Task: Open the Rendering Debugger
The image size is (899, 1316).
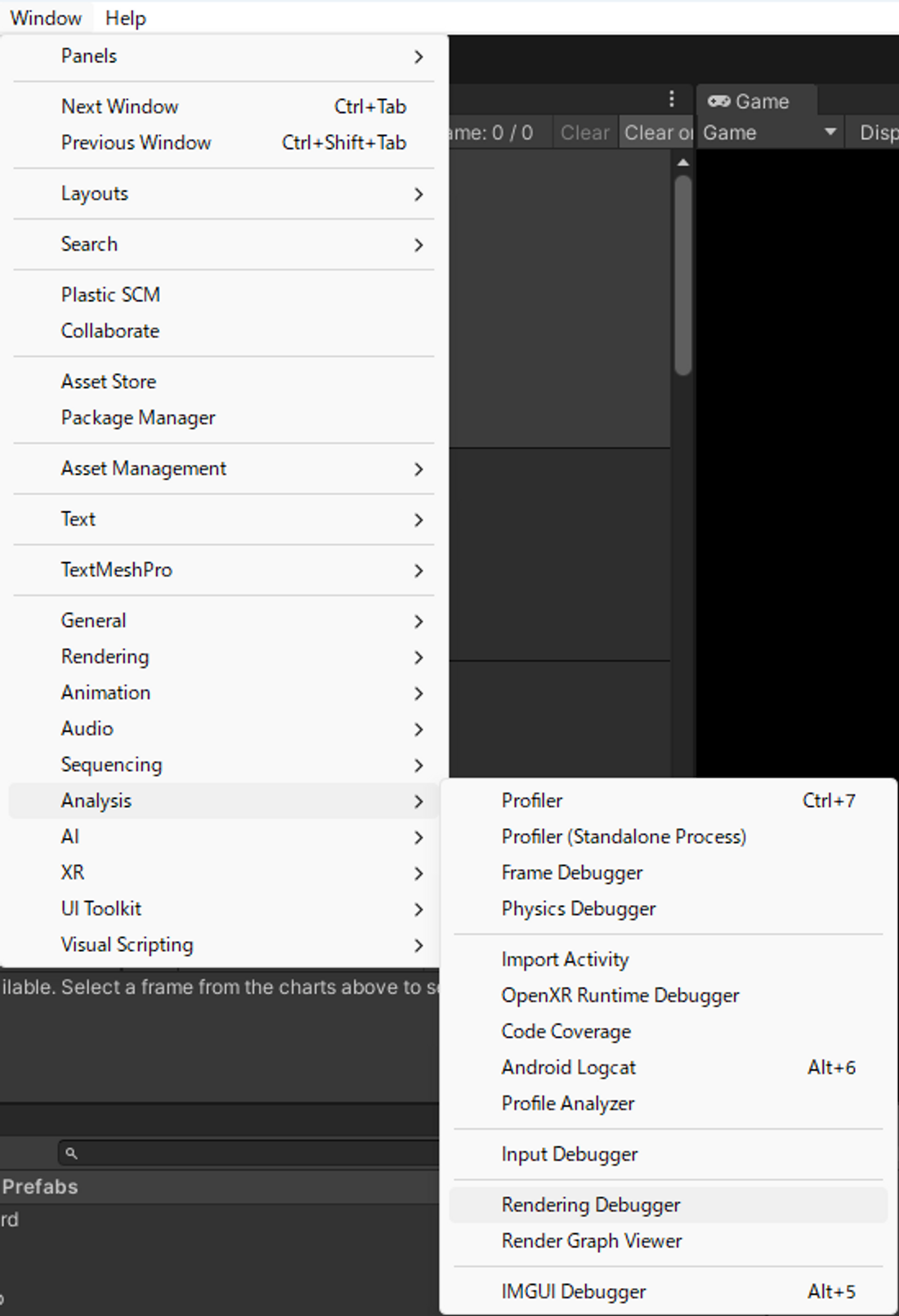Action: [x=669, y=1205]
